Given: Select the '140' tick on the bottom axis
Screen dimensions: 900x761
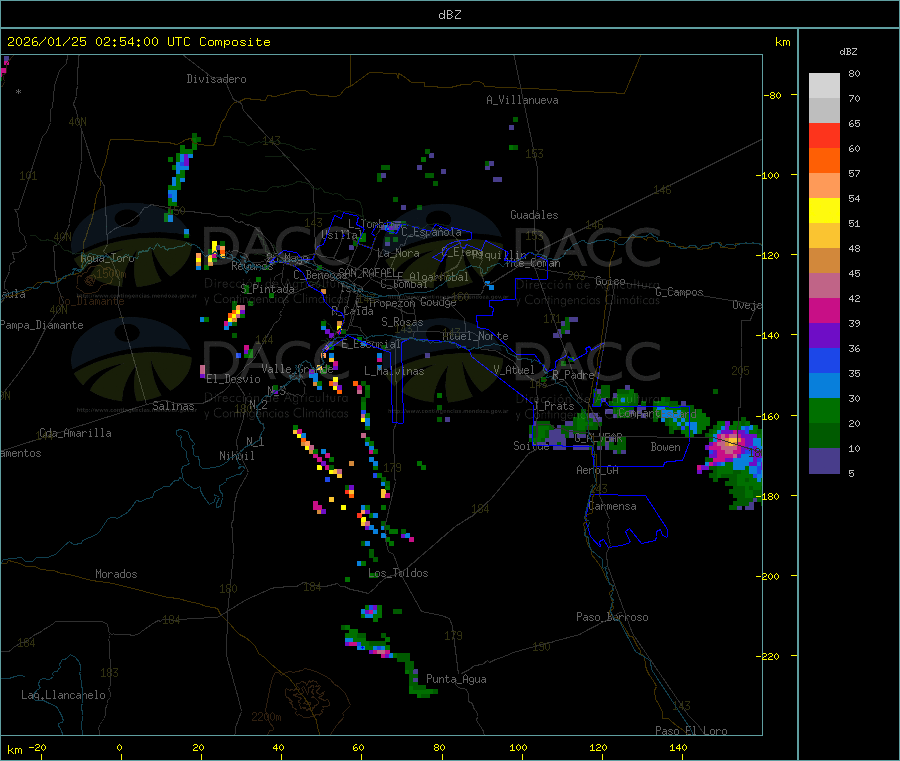Looking at the screenshot, I should [678, 748].
